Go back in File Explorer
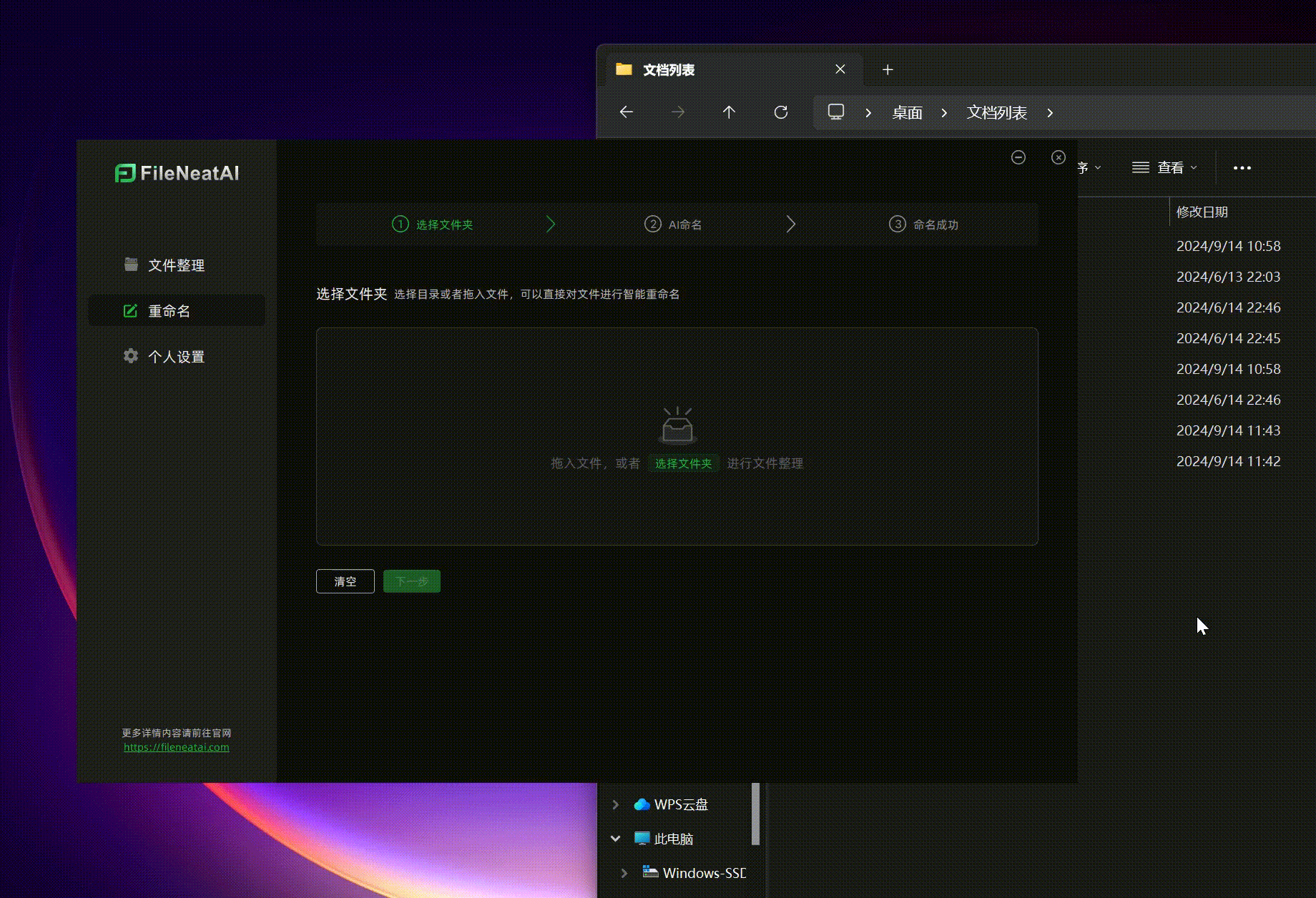The width and height of the screenshot is (1316, 898). 627,112
